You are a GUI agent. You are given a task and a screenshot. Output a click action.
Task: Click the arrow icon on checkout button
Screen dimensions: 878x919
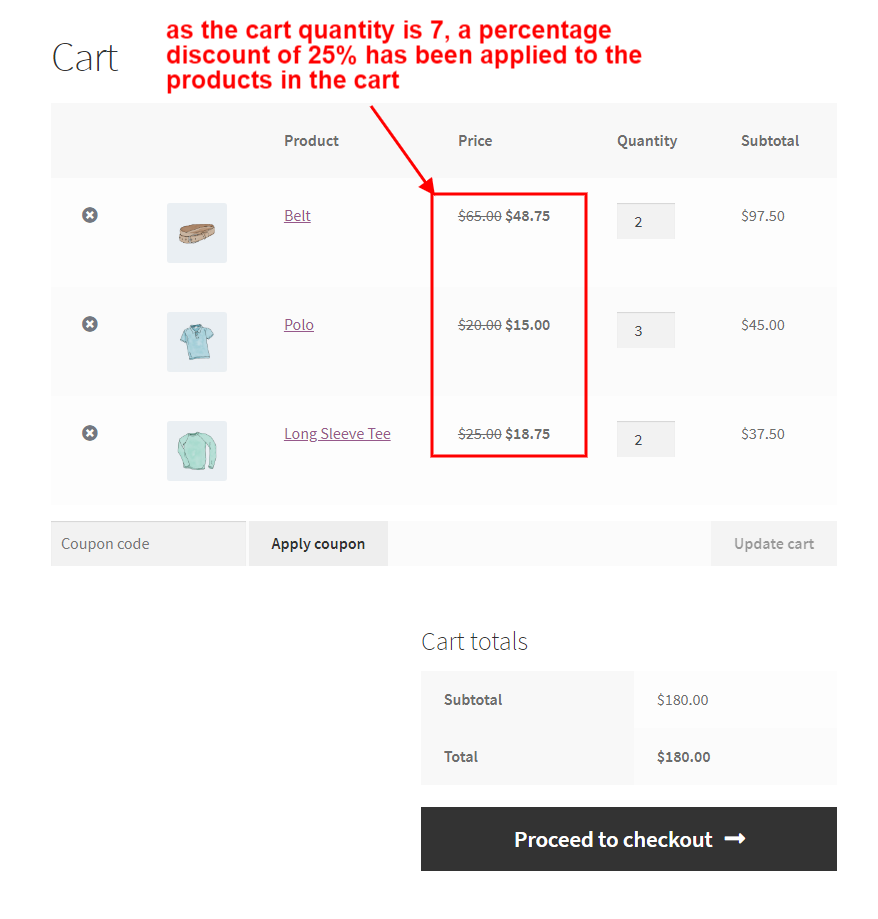[735, 839]
